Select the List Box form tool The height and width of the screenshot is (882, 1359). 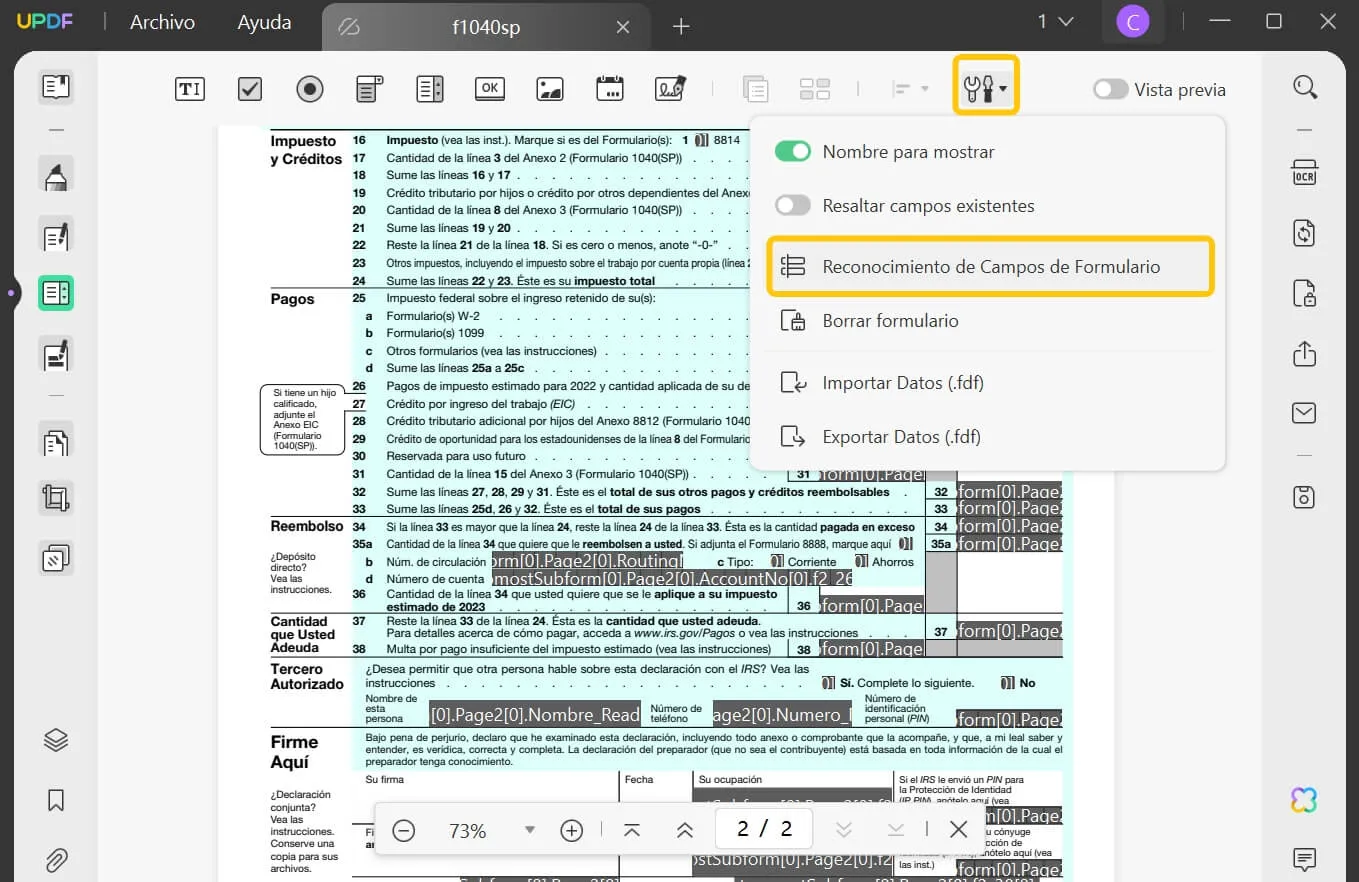[x=430, y=89]
